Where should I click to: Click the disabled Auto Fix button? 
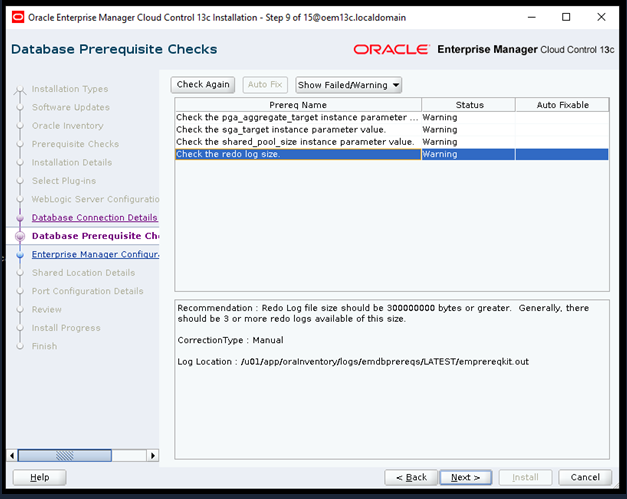click(x=265, y=85)
